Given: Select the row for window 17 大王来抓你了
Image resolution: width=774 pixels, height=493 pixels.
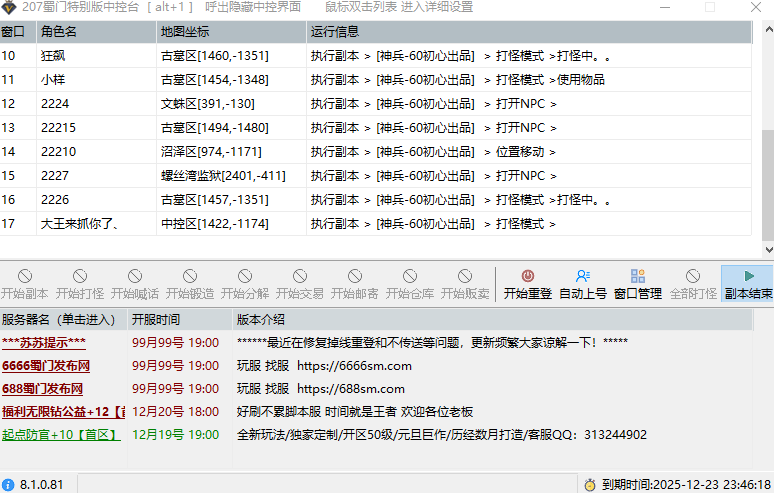Looking at the screenshot, I should 80,224.
